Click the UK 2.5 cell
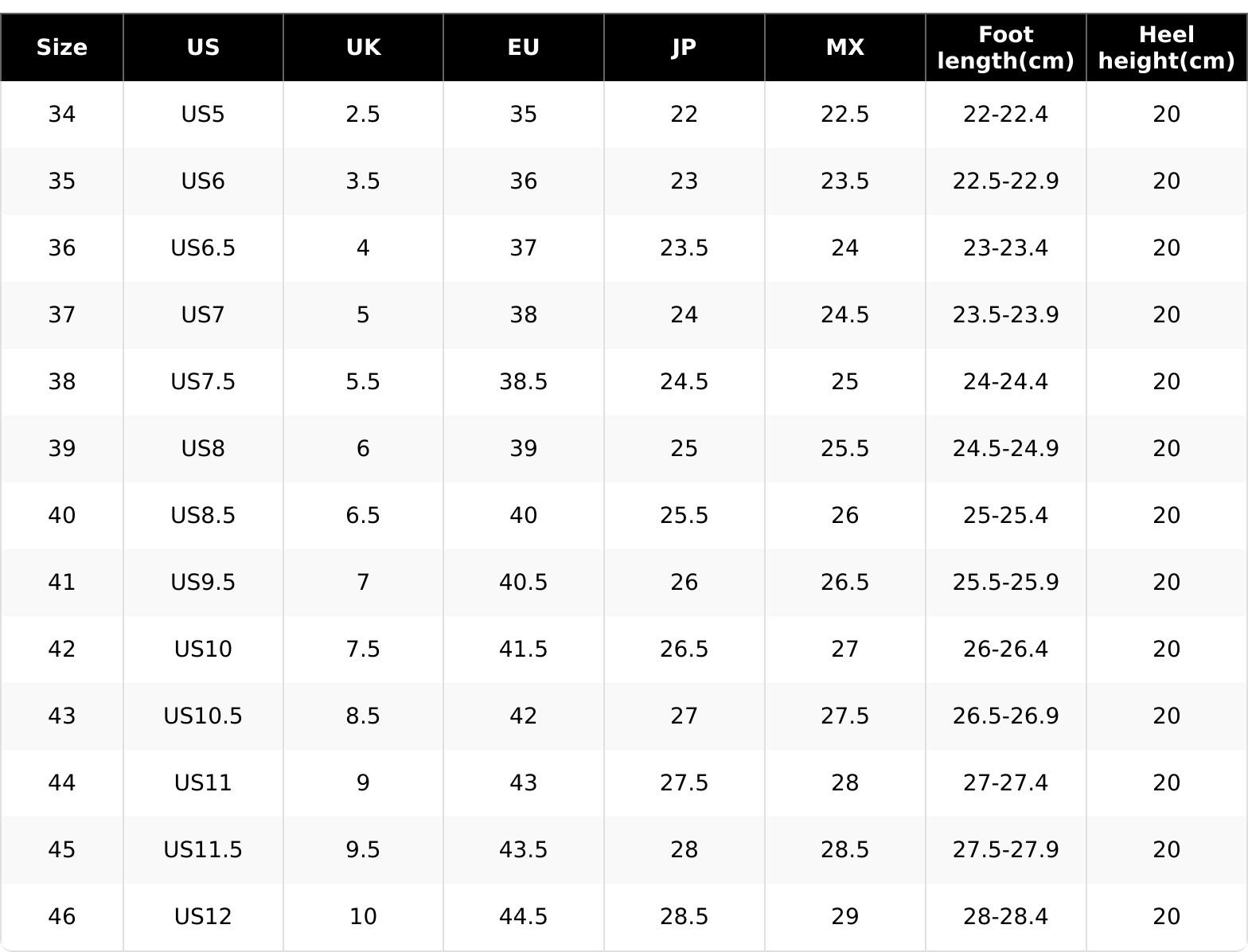The height and width of the screenshot is (952, 1248). (363, 115)
